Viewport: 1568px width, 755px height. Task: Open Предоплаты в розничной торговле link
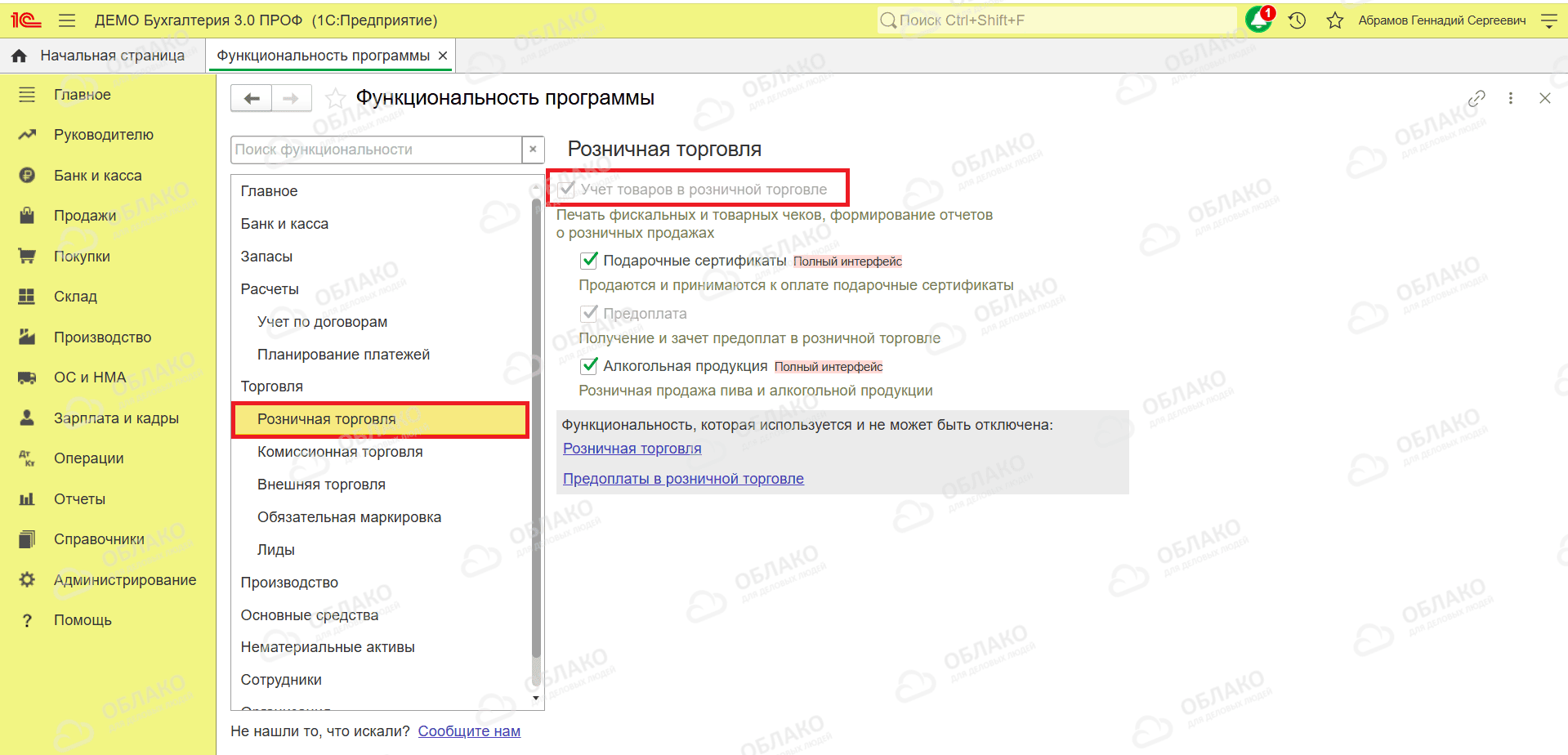point(683,479)
